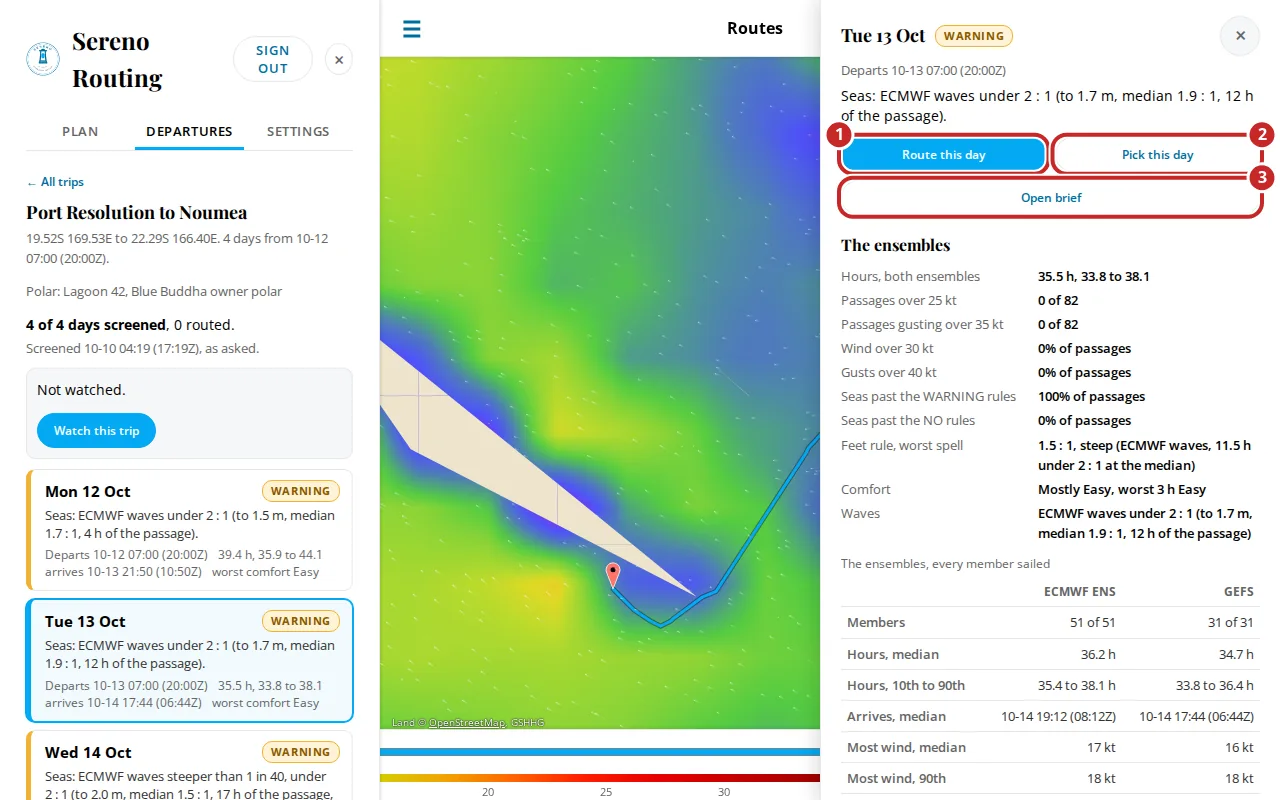
Task: Go back via the All trips link
Action: 55,182
